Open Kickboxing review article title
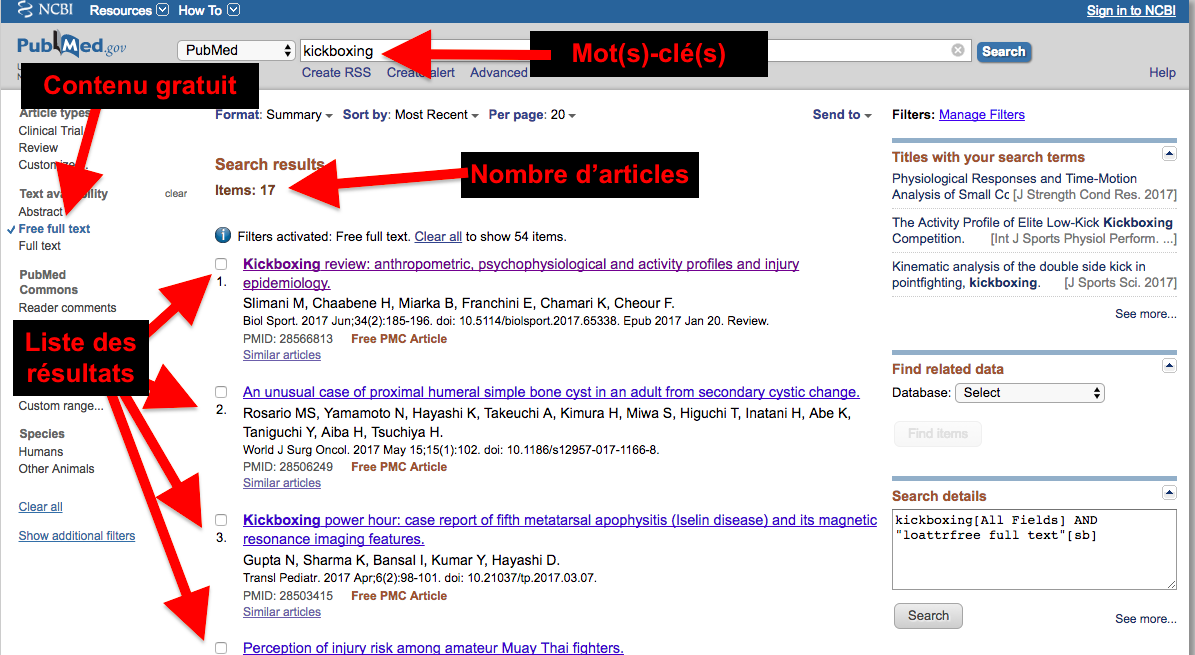Image resolution: width=1195 pixels, height=655 pixels. 521,273
